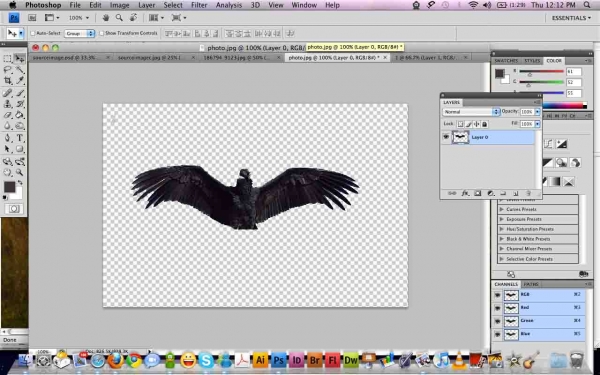This screenshot has height=375, width=600.
Task: Select the Blue channel row
Action: tap(539, 334)
